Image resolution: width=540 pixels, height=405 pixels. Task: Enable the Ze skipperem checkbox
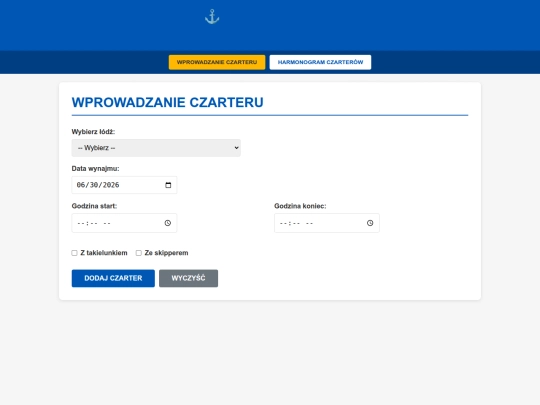click(139, 253)
